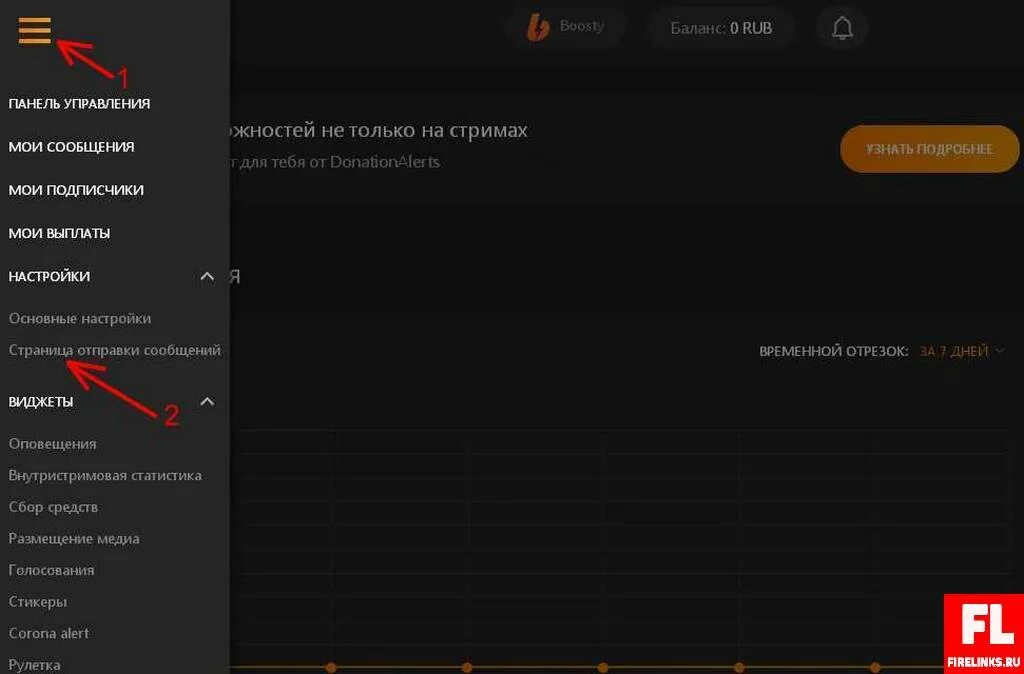The width and height of the screenshot is (1024, 674).
Task: Open the 'За 7 дней' time range dropdown
Action: tap(962, 351)
